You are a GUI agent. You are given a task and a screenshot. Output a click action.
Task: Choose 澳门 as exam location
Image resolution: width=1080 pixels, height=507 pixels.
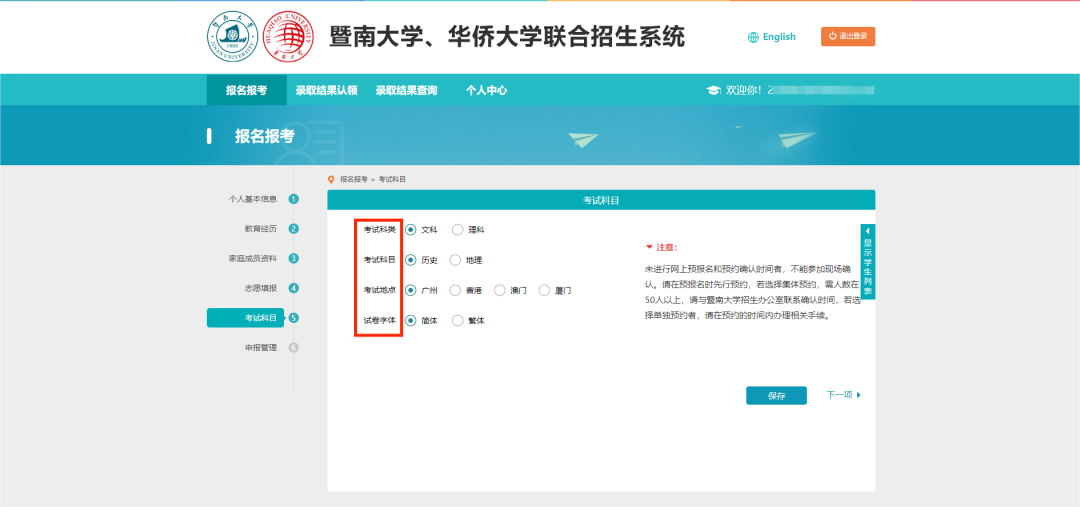pos(500,291)
